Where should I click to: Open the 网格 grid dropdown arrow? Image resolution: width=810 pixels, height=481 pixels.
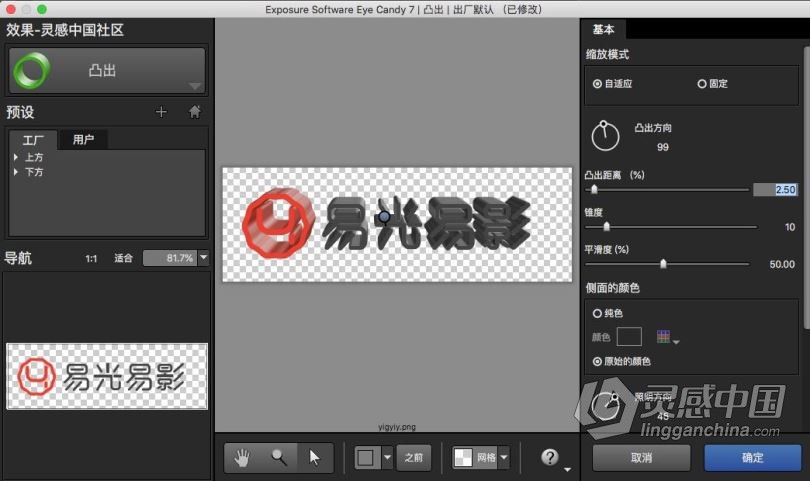(x=504, y=457)
